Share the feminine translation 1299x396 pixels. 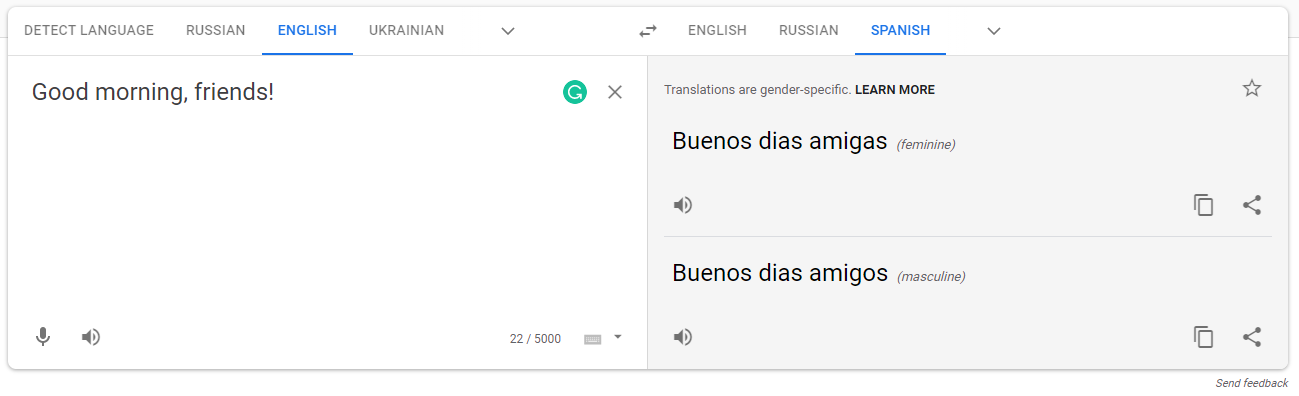click(x=1252, y=205)
